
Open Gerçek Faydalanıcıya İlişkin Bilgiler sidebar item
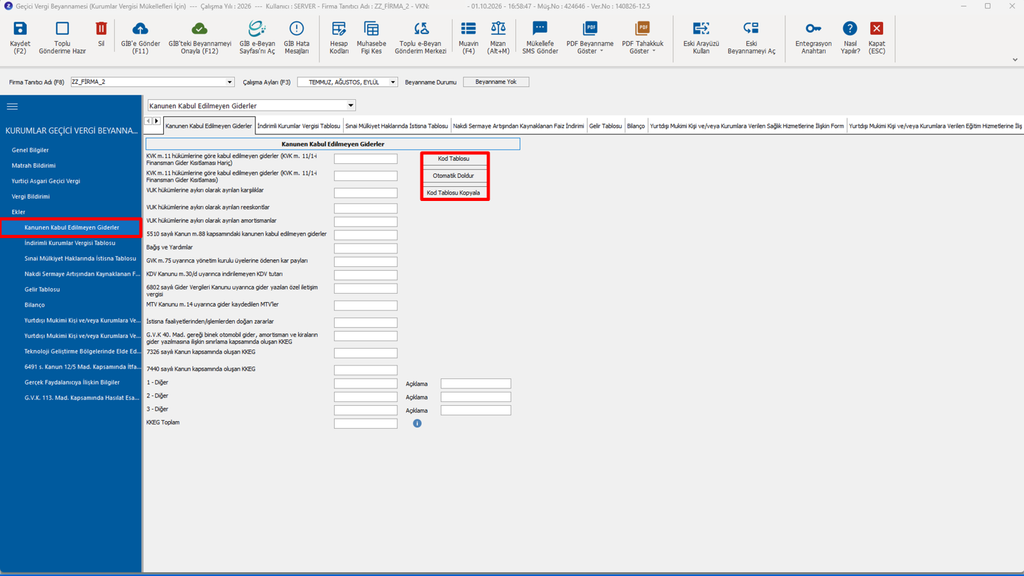click(x=72, y=383)
